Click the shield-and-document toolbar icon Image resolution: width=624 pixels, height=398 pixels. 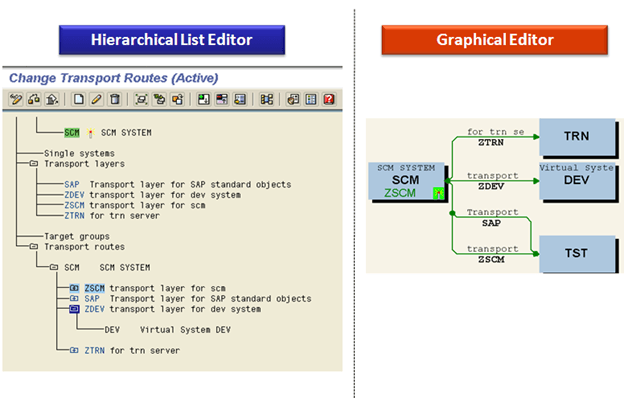(x=293, y=100)
